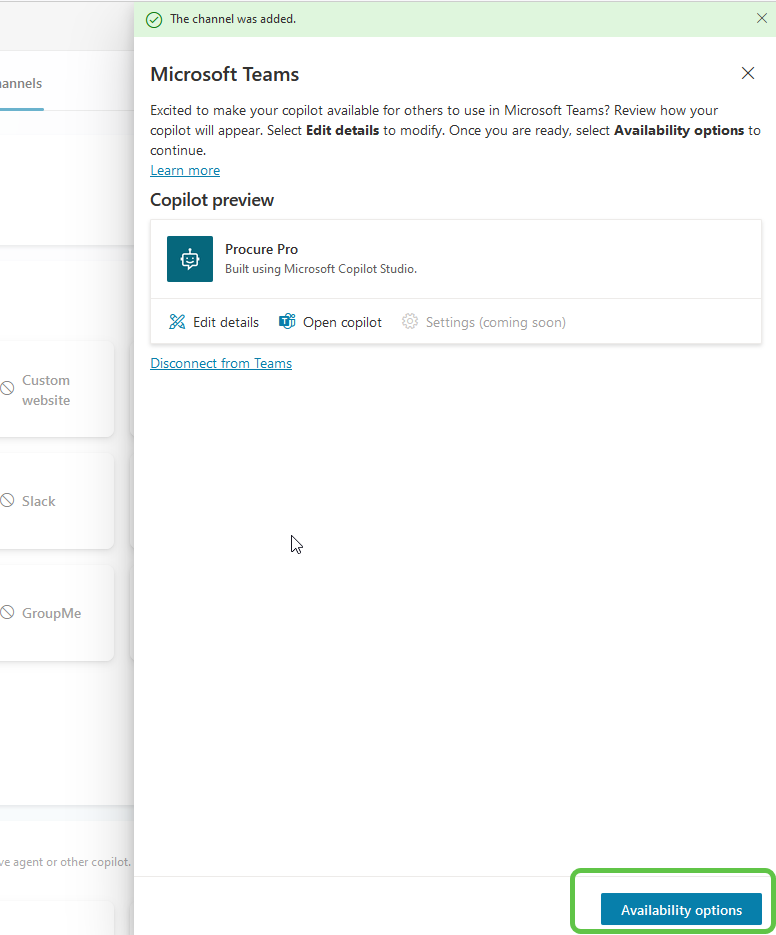The image size is (776, 935).
Task: Click the Open copilot label
Action: pyautogui.click(x=342, y=322)
